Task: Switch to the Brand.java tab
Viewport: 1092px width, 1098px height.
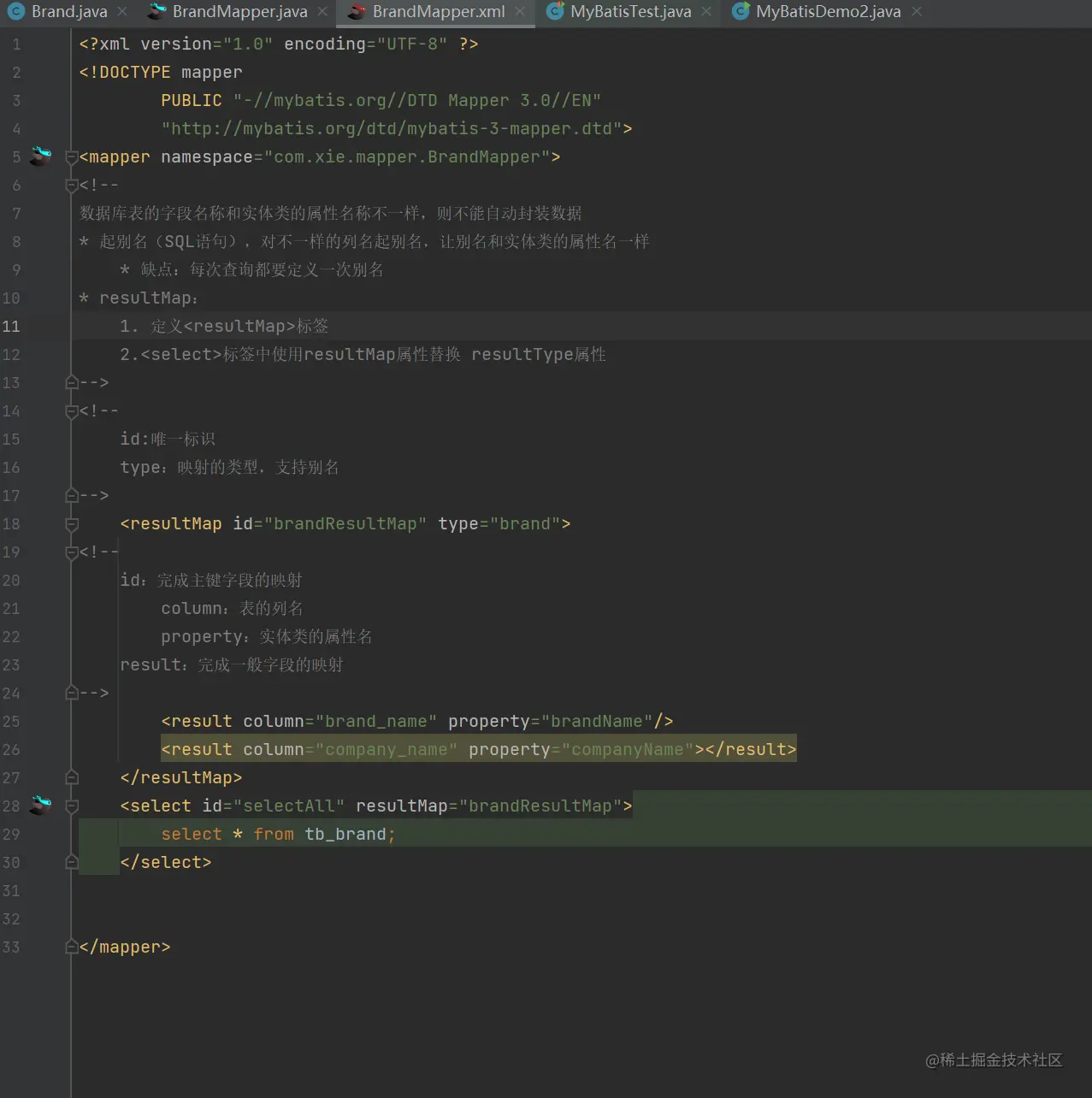Action: click(69, 12)
